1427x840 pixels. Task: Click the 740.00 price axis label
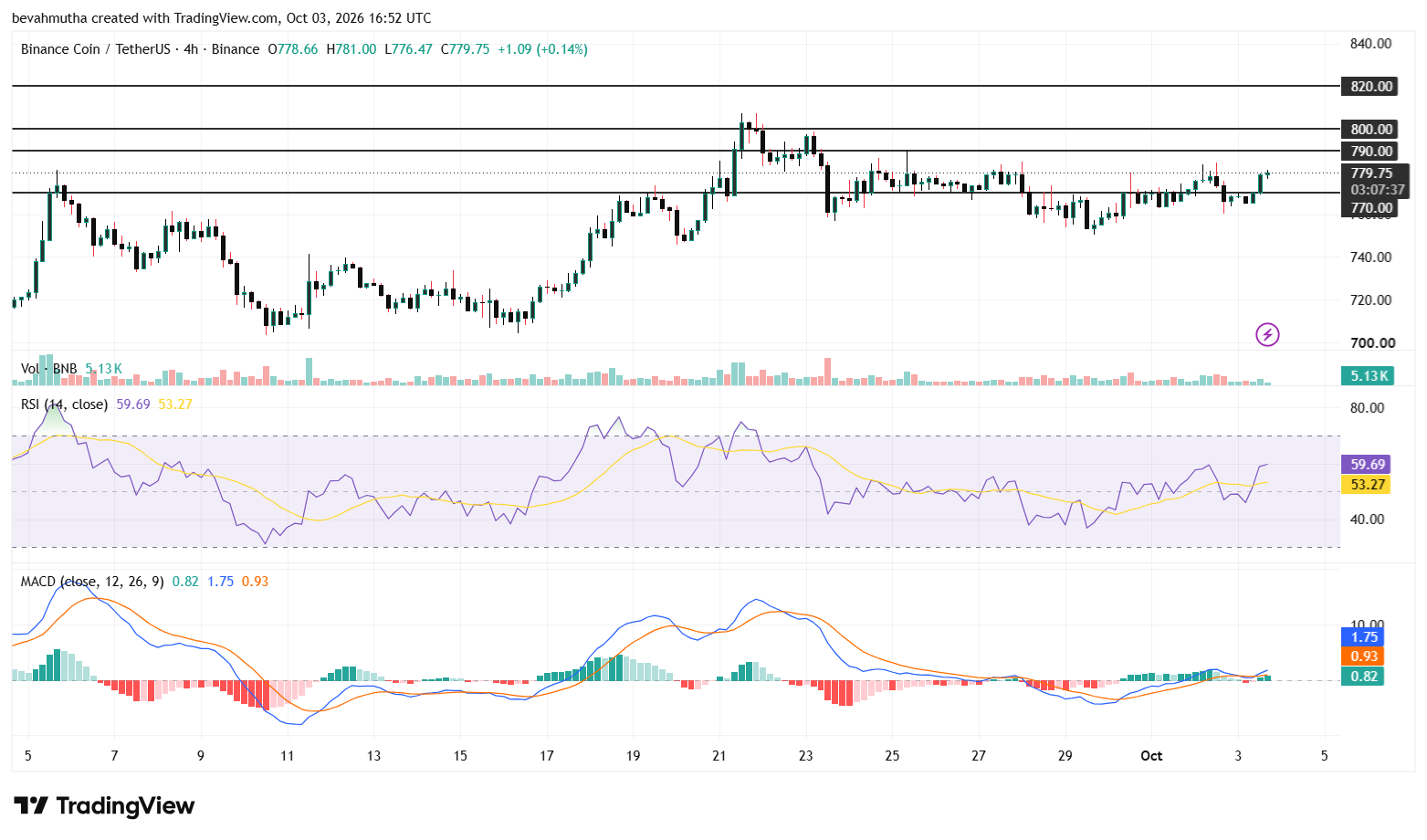click(x=1371, y=257)
